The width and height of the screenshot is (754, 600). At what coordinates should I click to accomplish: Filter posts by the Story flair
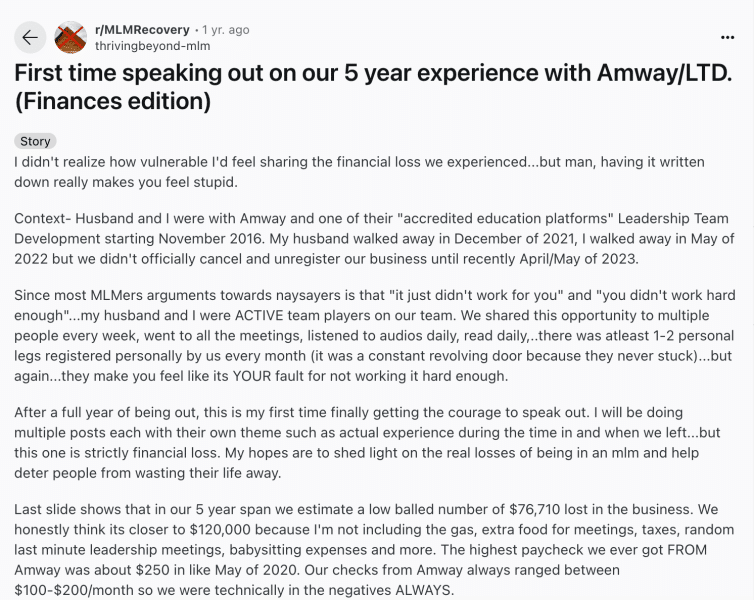[35, 141]
